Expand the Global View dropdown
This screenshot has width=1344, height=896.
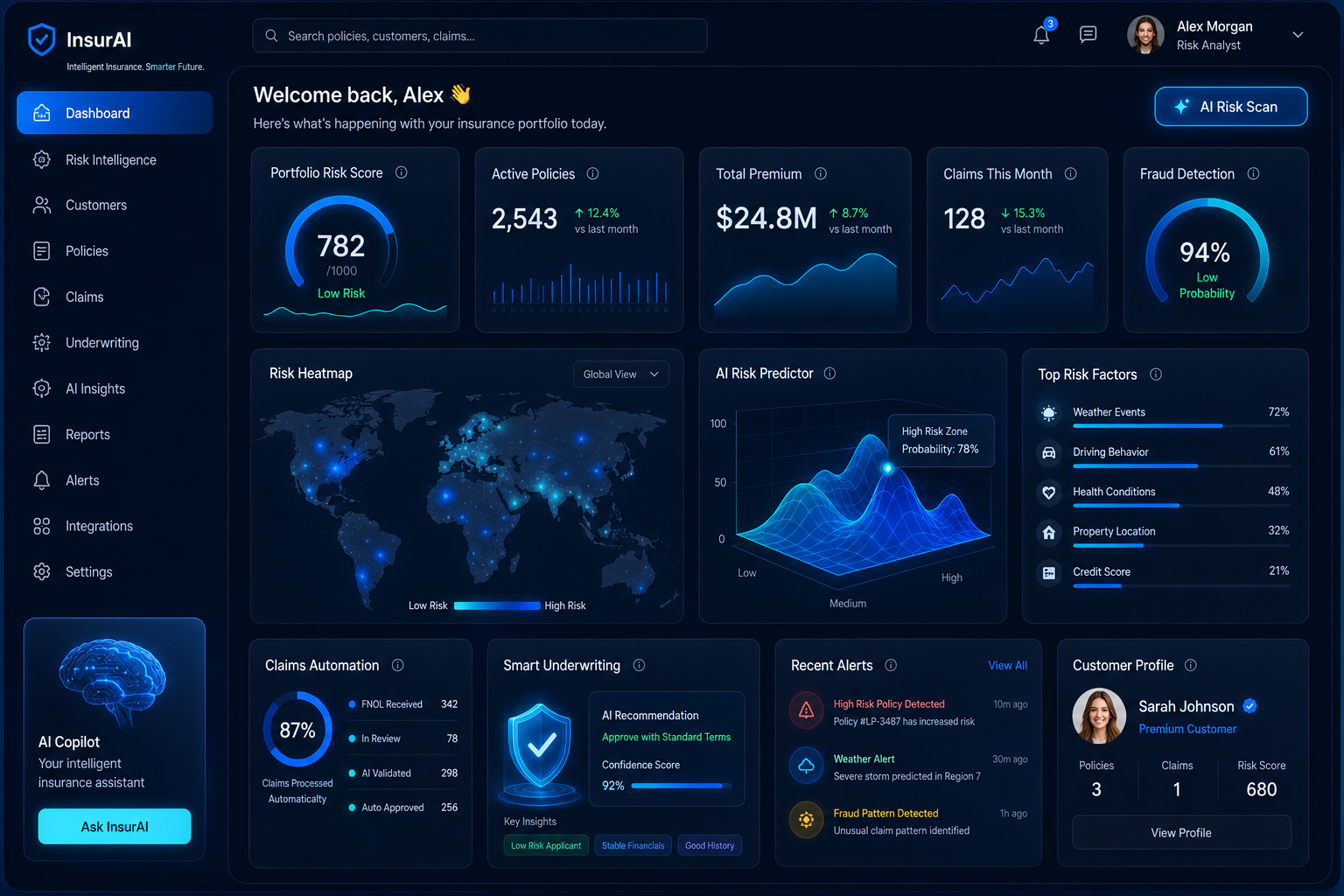[621, 374]
